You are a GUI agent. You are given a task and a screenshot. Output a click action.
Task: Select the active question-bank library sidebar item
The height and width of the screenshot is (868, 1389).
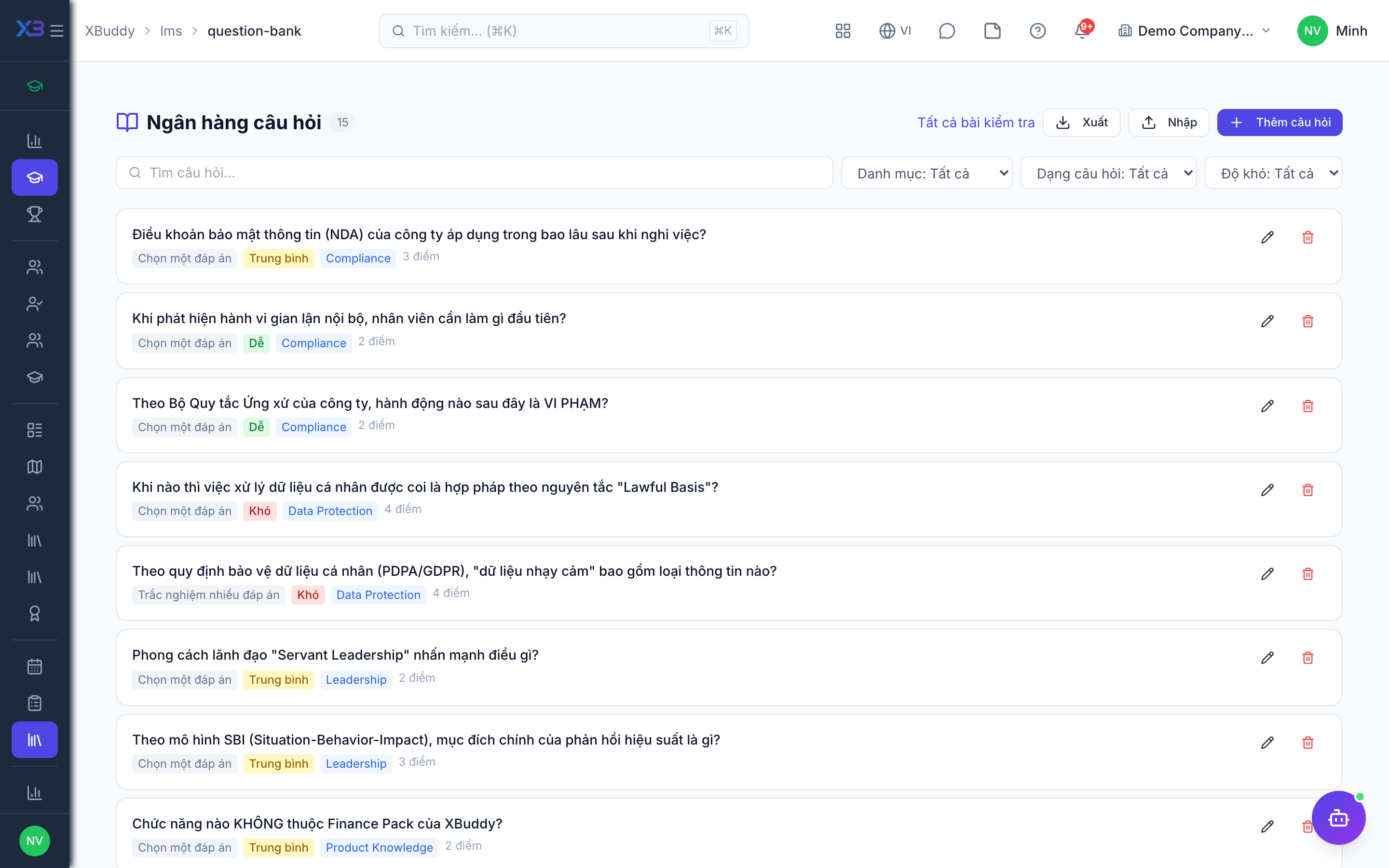(34, 740)
